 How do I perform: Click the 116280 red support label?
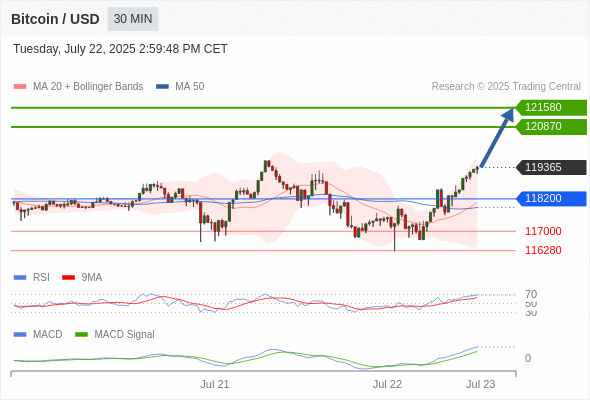point(543,250)
